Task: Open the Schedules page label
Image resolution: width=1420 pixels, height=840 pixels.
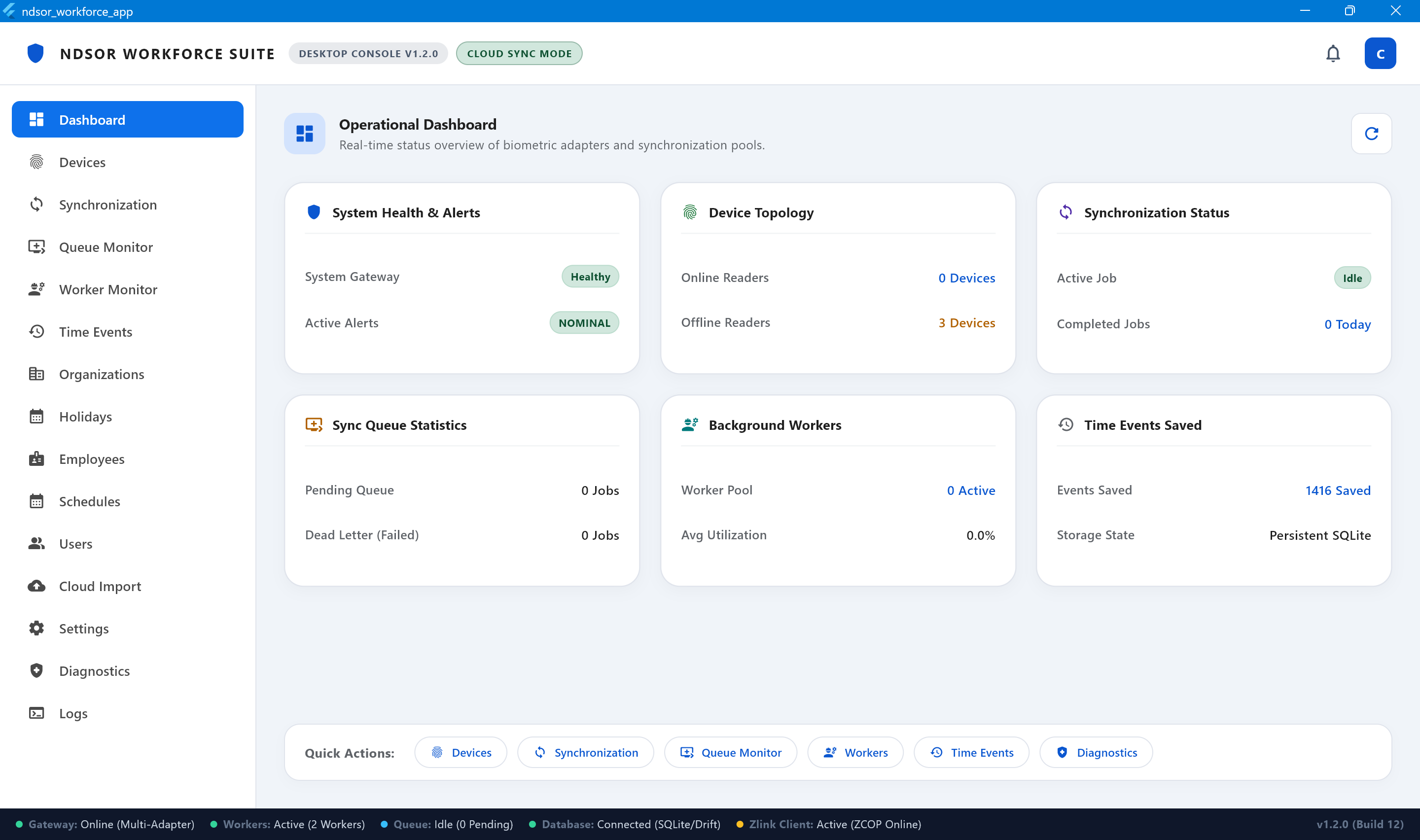Action: [x=89, y=501]
